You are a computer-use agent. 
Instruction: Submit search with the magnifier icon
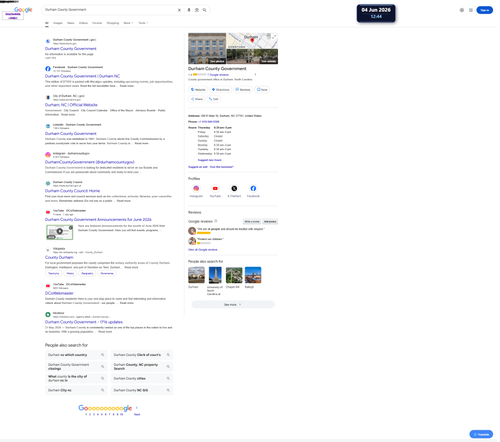[x=204, y=10]
